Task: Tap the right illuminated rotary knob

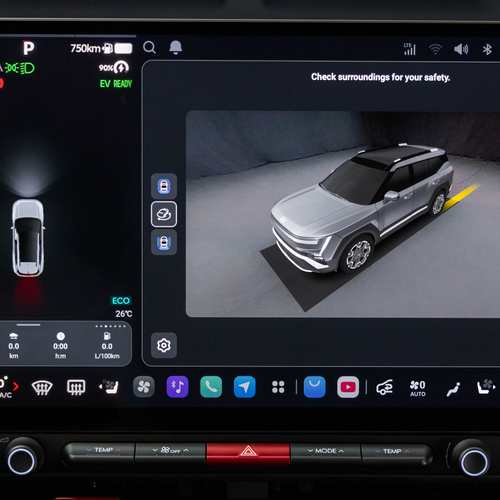Action: (x=474, y=462)
